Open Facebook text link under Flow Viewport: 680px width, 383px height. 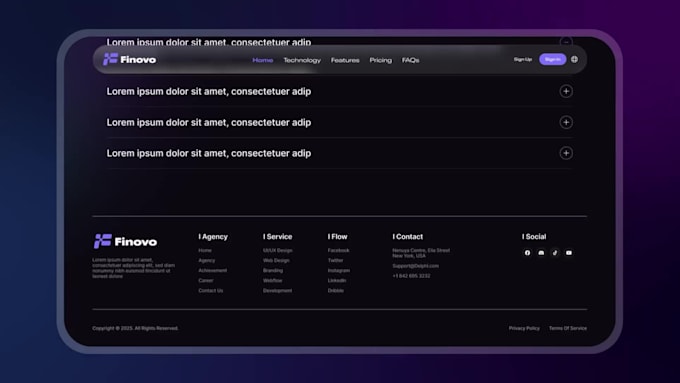point(339,250)
